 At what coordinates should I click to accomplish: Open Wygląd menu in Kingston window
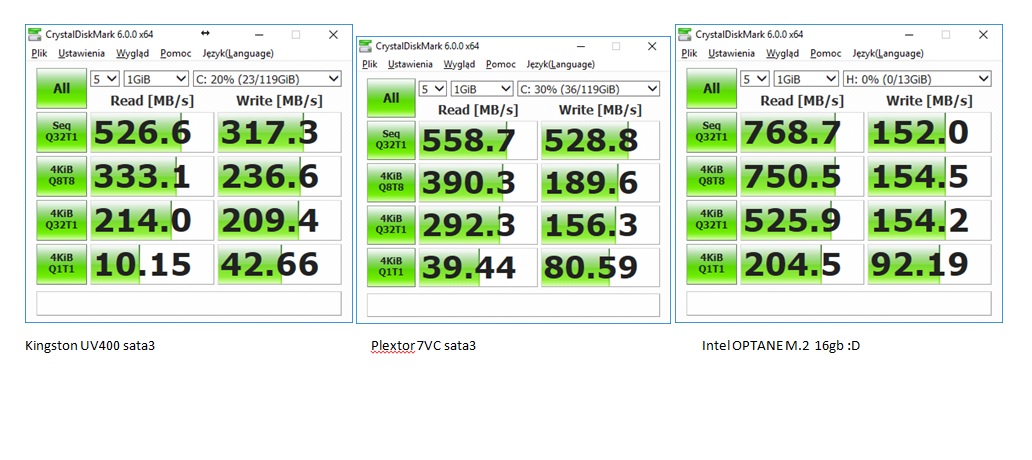[x=132, y=53]
